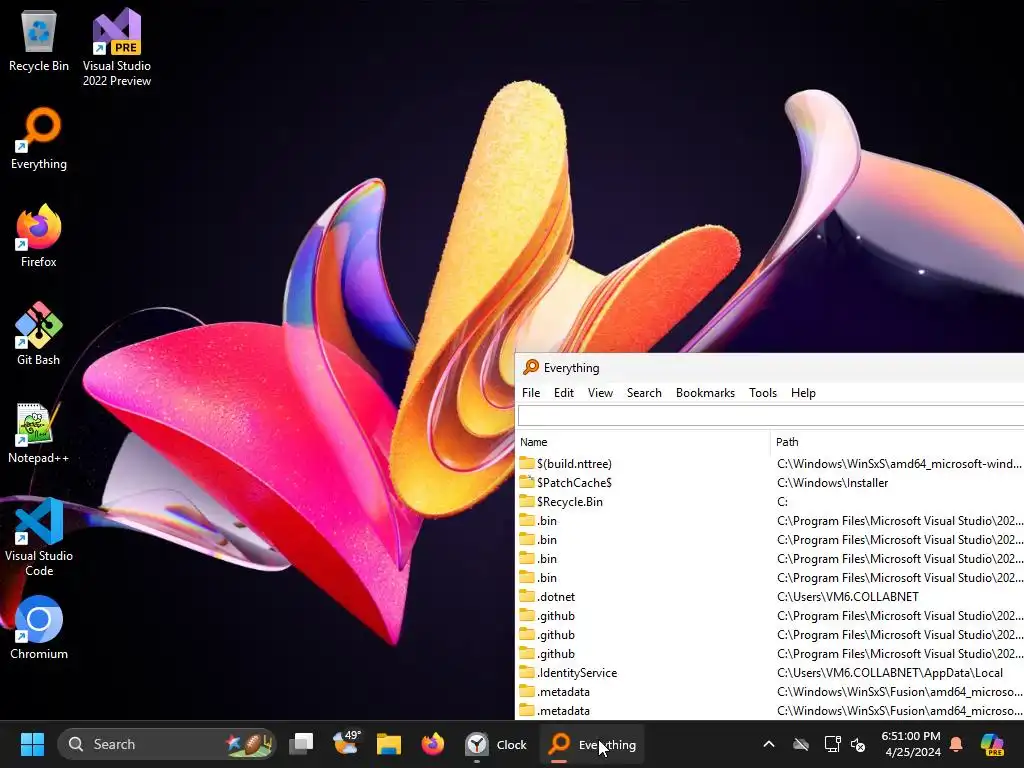The width and height of the screenshot is (1024, 768).
Task: Click the OneDrive sync tray icon
Action: pos(801,744)
